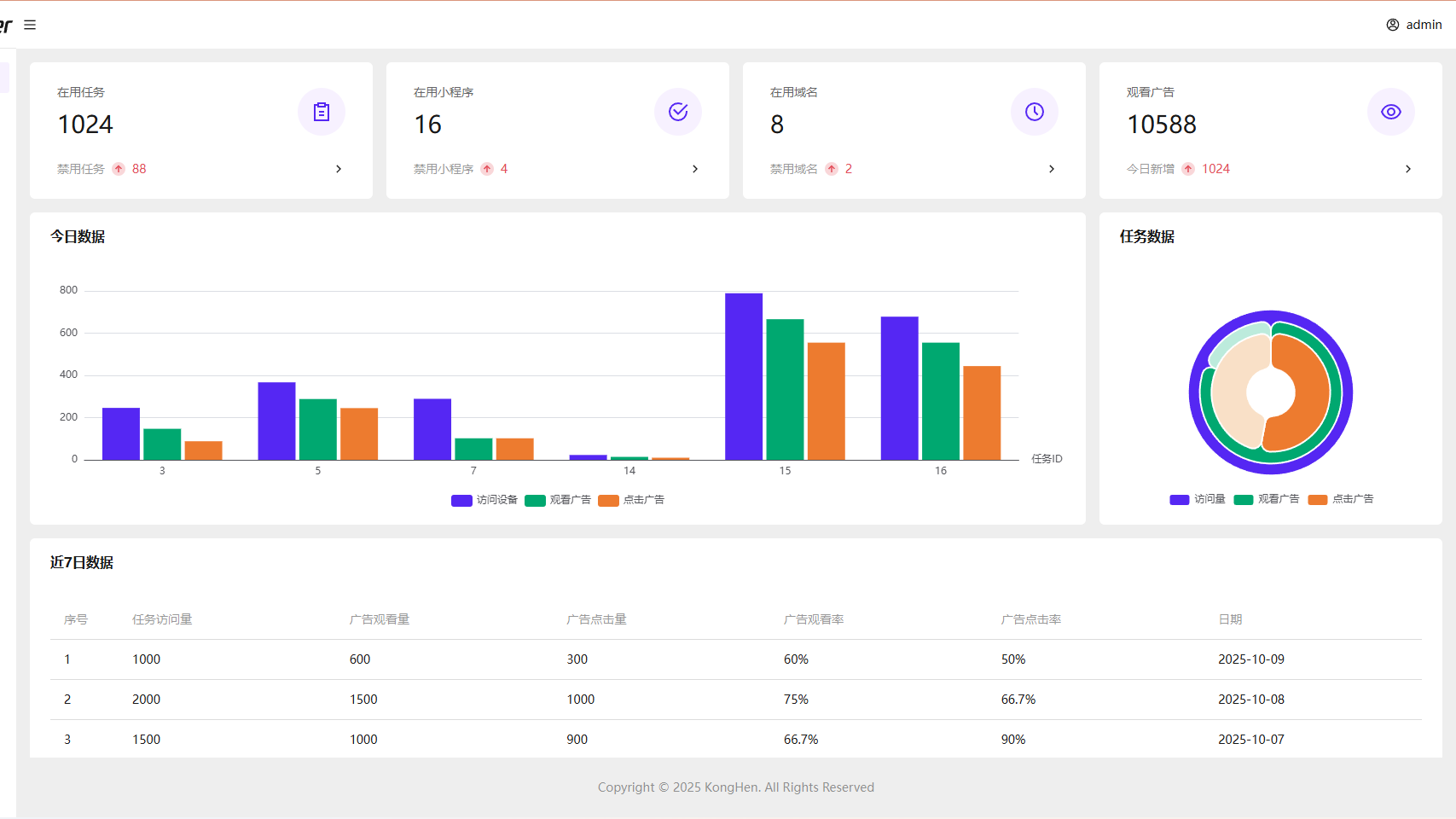Click the red up-arrow icon beside 今日新增
This screenshot has width=1456, height=819.
[x=1188, y=169]
